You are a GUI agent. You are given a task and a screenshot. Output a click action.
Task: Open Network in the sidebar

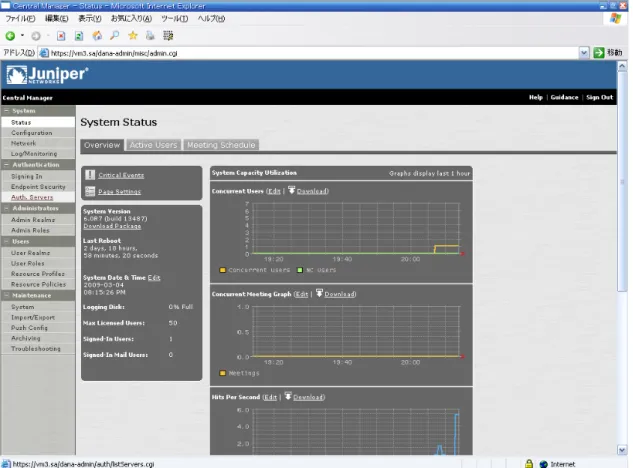(x=23, y=143)
